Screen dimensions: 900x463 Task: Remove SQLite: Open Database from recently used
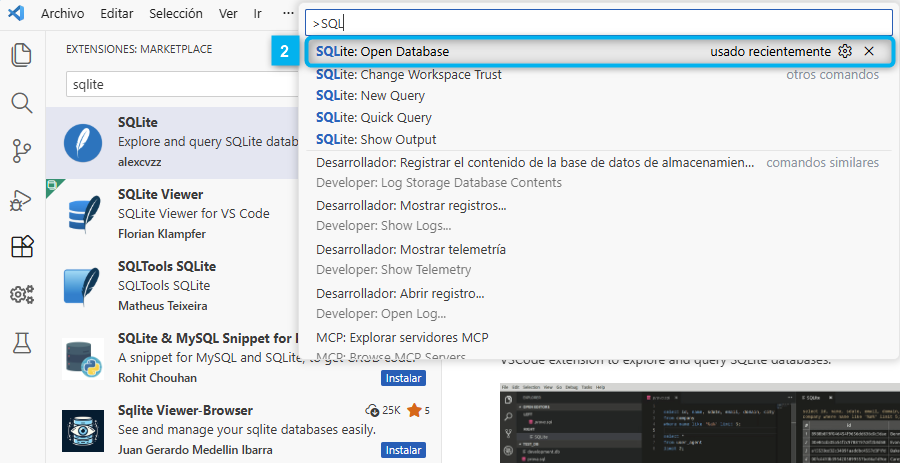[x=869, y=51]
